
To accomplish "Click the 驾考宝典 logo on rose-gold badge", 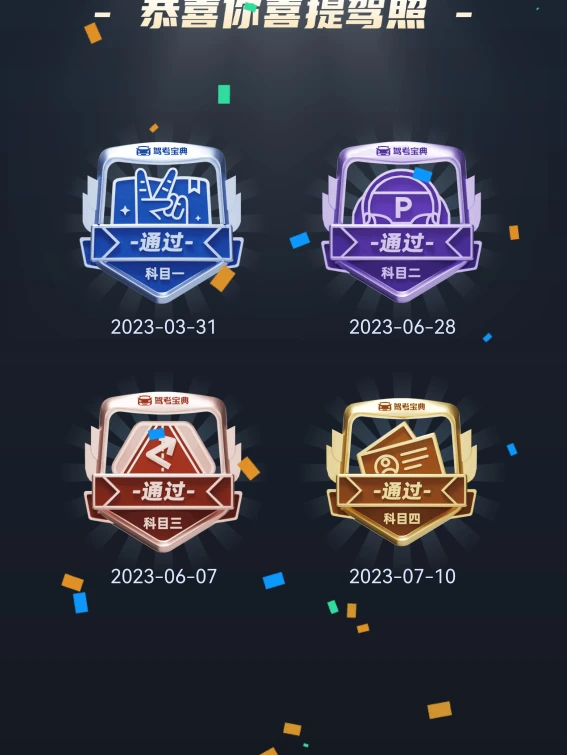I will tap(163, 400).
